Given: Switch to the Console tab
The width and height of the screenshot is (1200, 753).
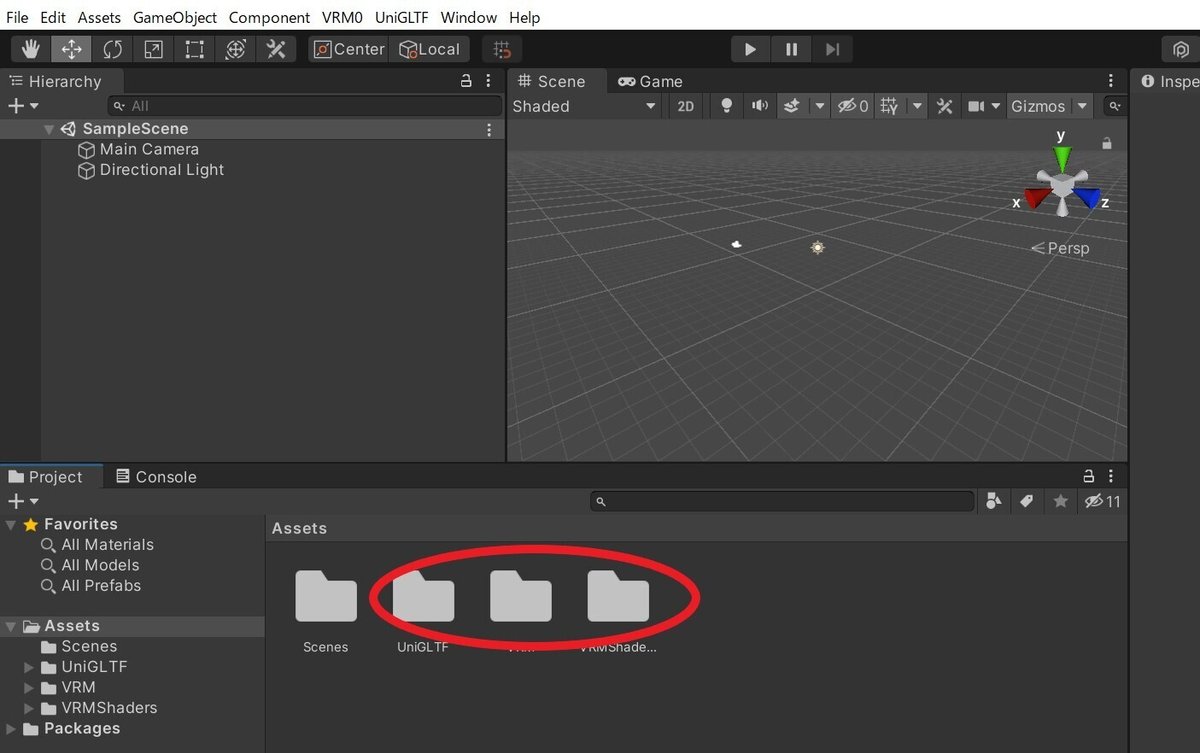Looking at the screenshot, I should click(x=156, y=476).
